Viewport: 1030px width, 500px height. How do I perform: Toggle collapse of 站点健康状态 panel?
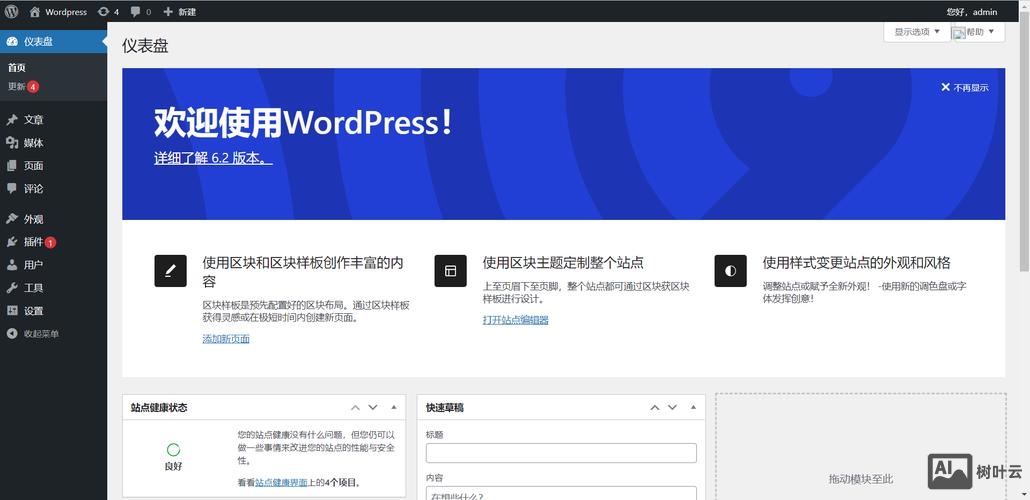393,407
